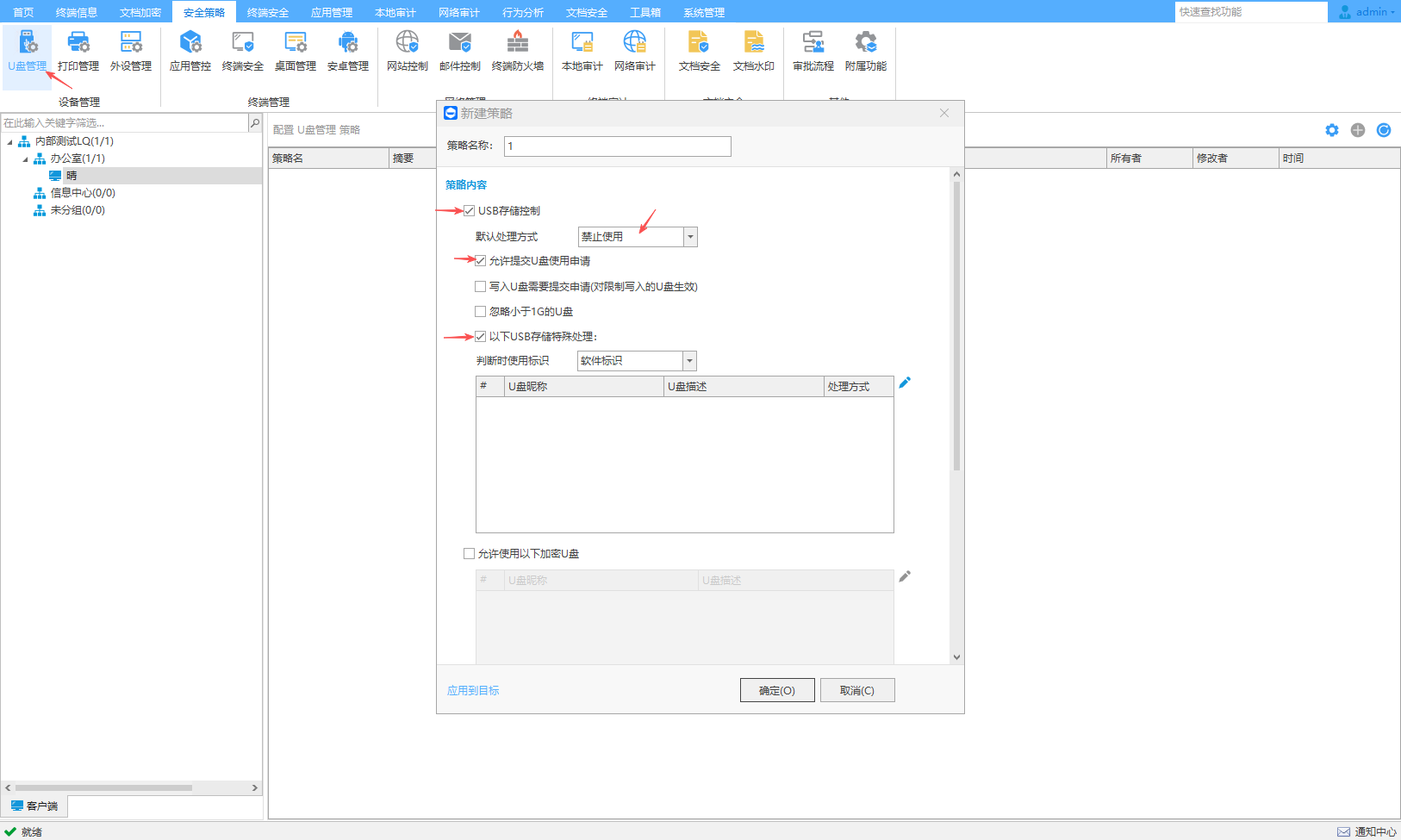Image resolution: width=1401 pixels, height=840 pixels.
Task: Select the 网站控制 globe icon
Action: [x=407, y=42]
